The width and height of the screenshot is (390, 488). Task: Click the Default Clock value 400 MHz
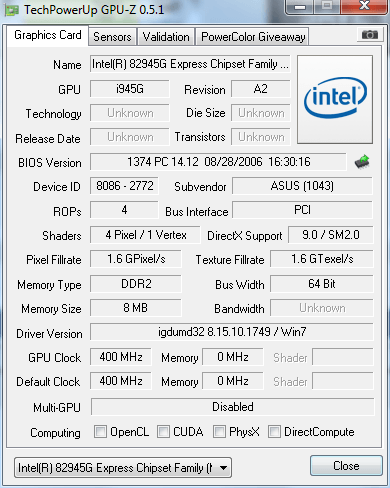click(121, 381)
